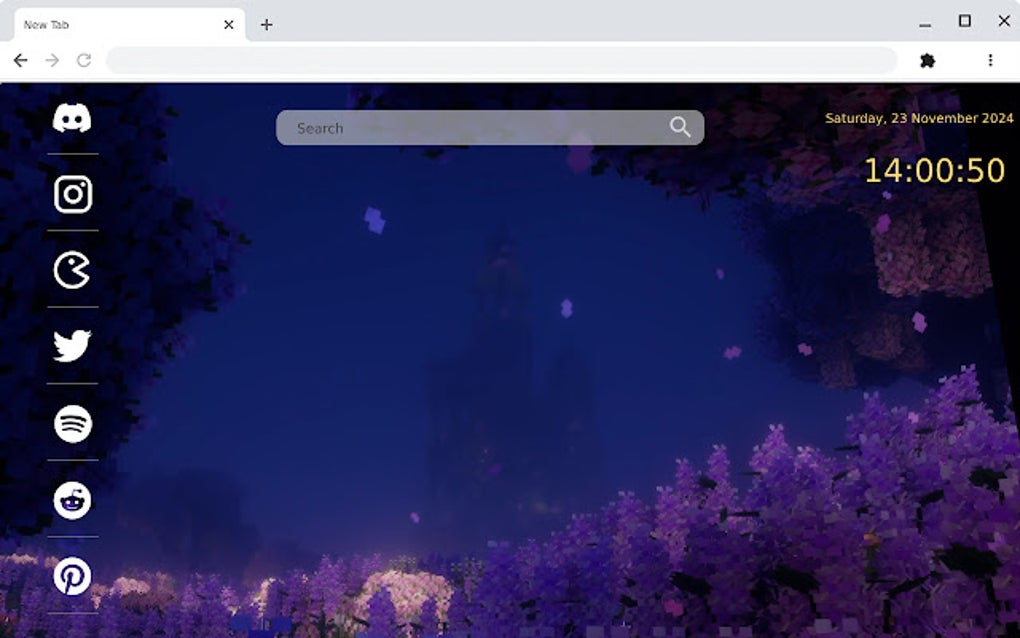Click the back navigation arrow

pyautogui.click(x=21, y=60)
